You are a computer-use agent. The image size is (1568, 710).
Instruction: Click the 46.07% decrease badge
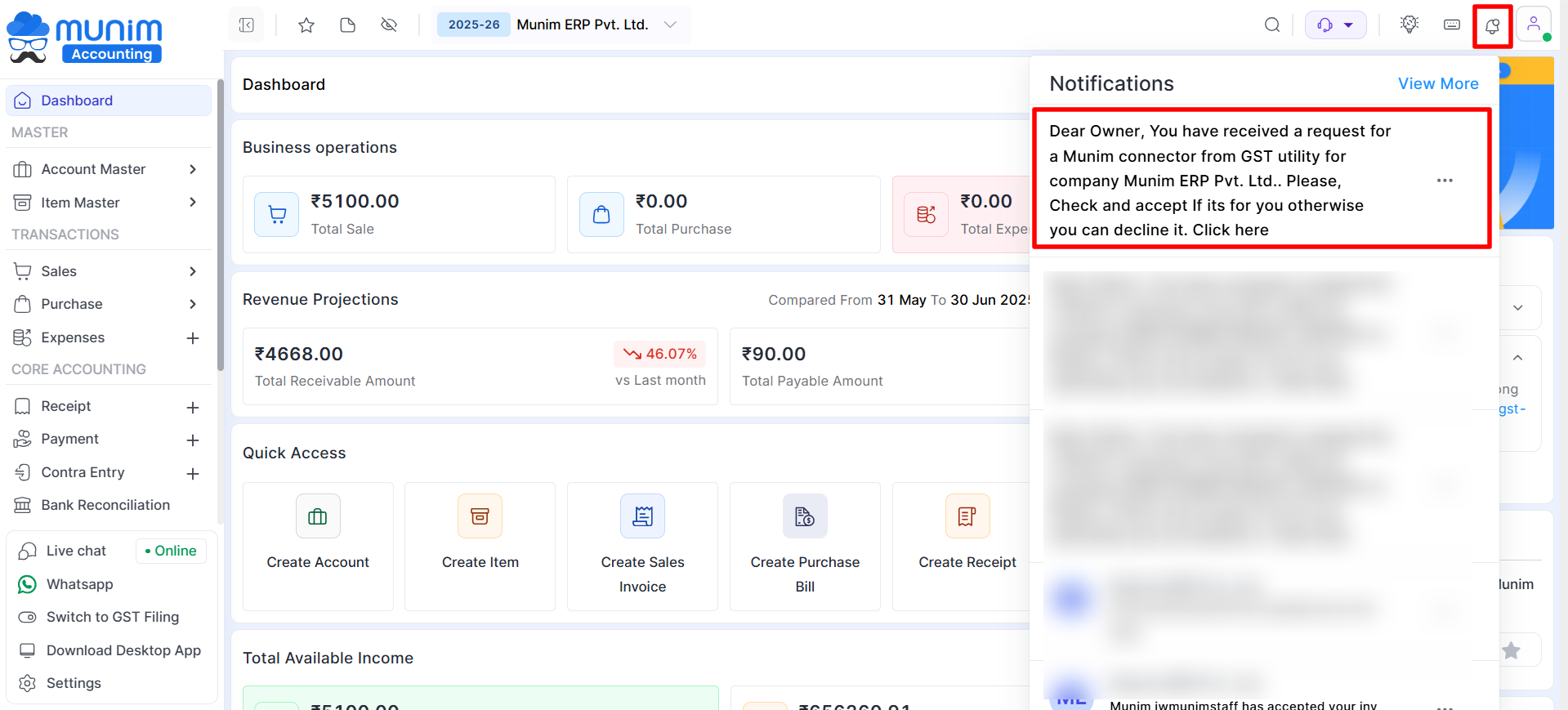click(659, 354)
